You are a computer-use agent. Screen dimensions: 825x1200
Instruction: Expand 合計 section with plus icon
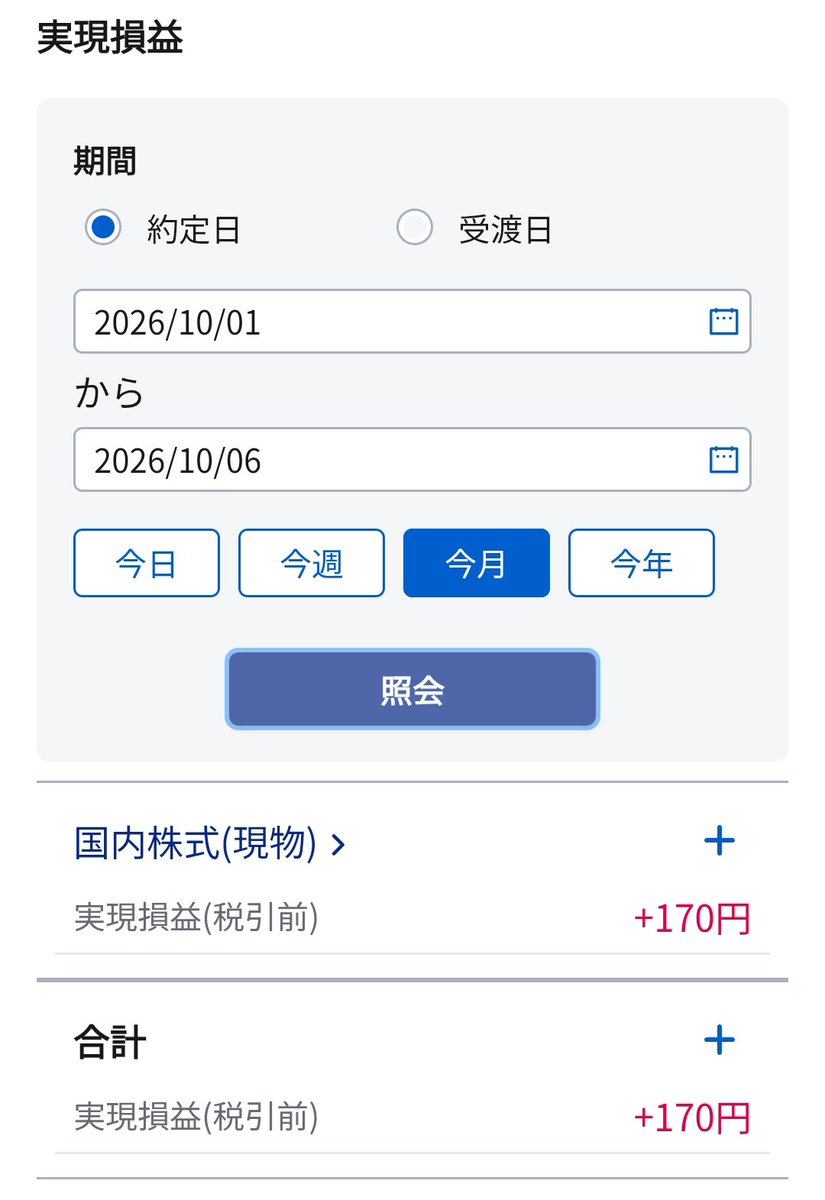pos(719,1041)
